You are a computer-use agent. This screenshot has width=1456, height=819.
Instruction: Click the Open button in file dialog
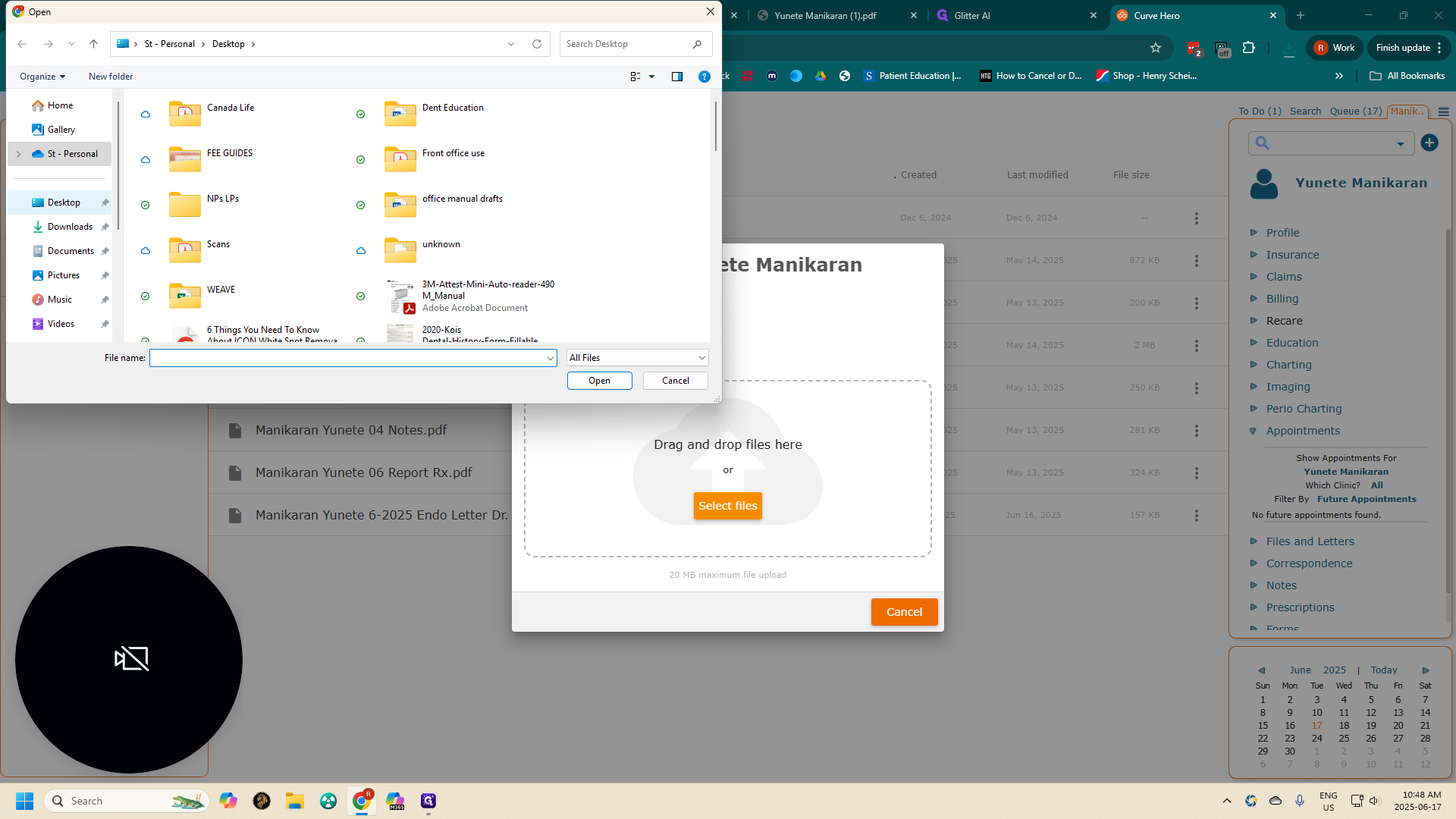pos(599,381)
